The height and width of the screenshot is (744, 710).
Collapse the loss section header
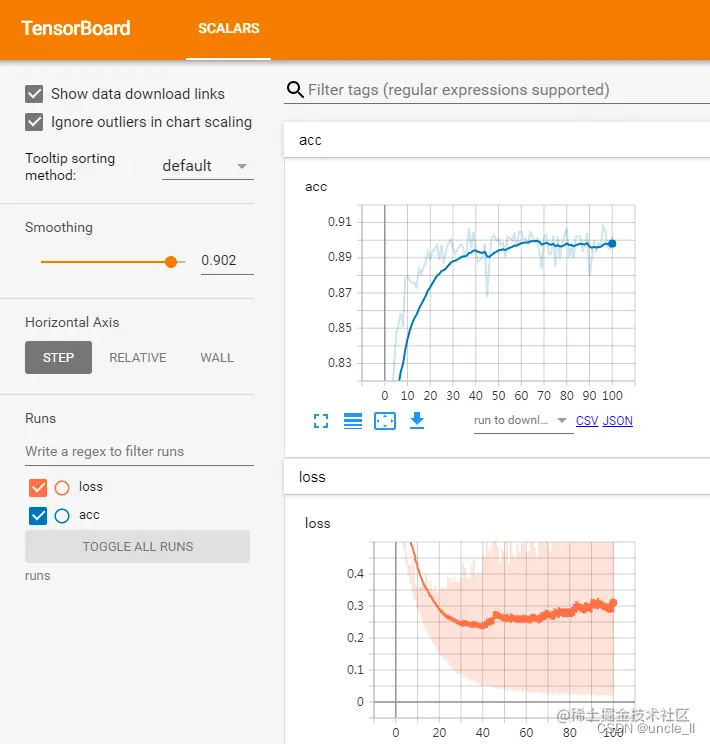pyautogui.click(x=496, y=477)
